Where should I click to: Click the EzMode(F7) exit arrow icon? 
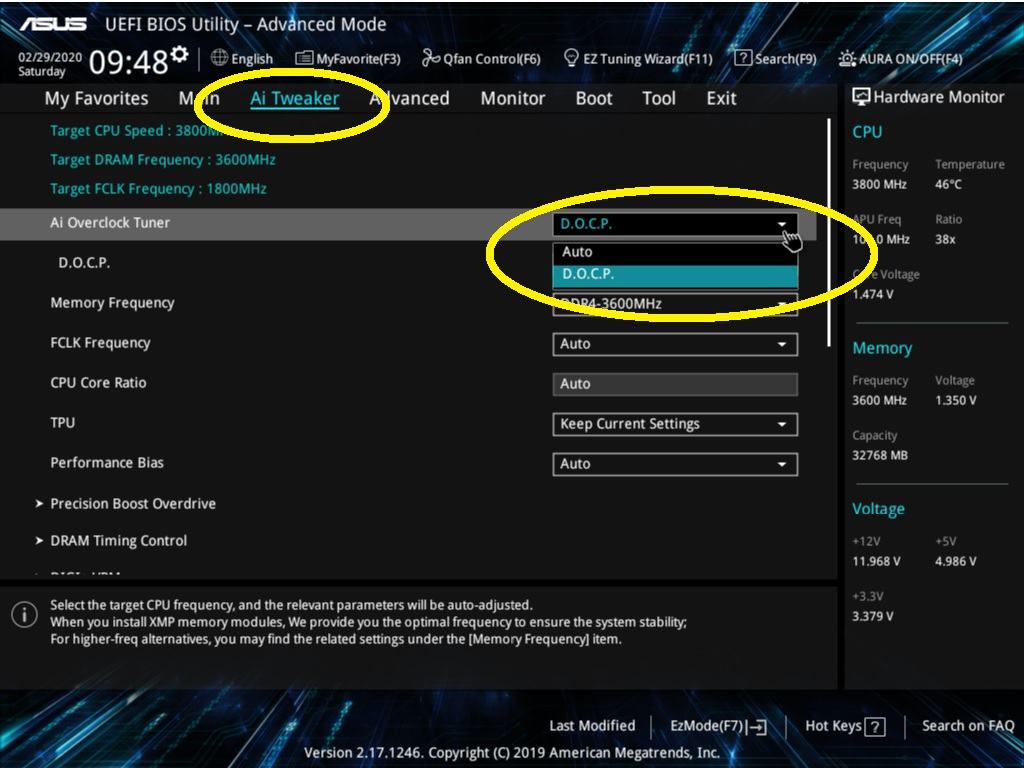[x=756, y=727]
